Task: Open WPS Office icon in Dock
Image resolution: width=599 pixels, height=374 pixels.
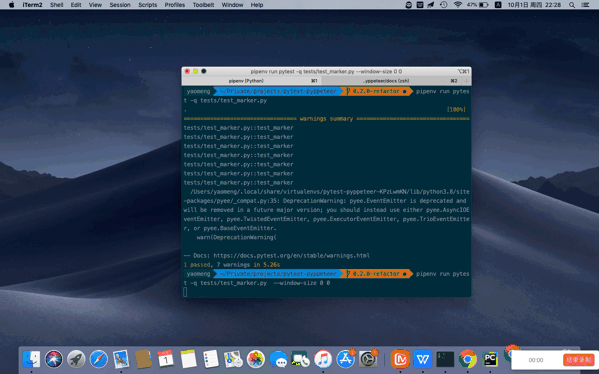Action: pos(423,359)
